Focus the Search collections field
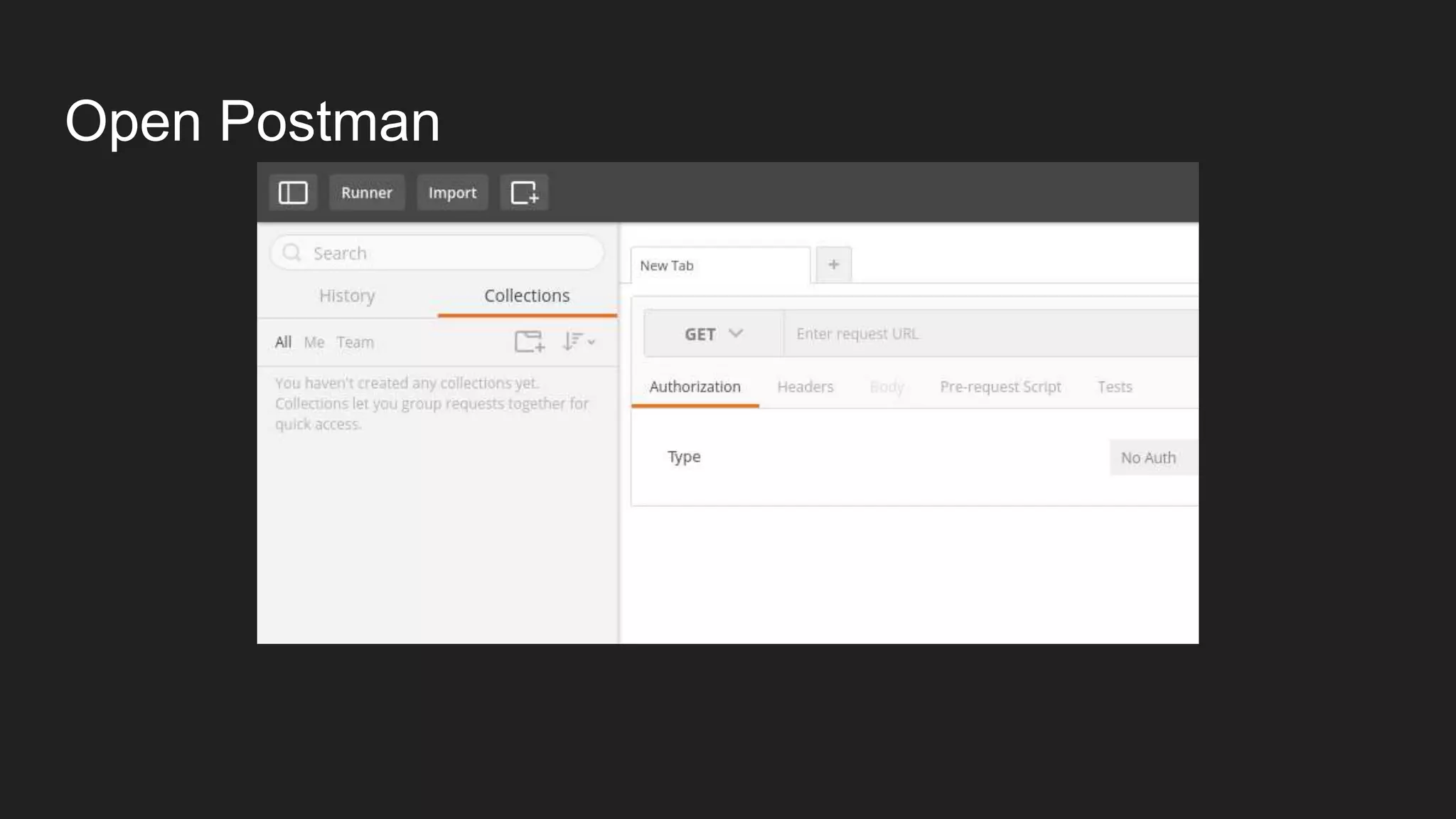This screenshot has height=819, width=1456. (437, 253)
